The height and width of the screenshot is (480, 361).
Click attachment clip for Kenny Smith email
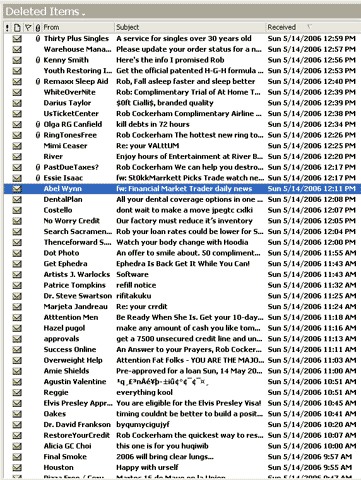pos(38,60)
